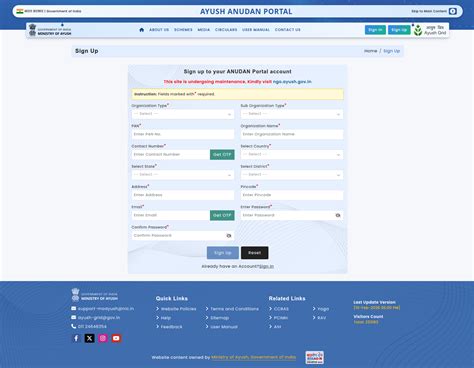
Task: Open the RAV related link
Action: coord(322,318)
